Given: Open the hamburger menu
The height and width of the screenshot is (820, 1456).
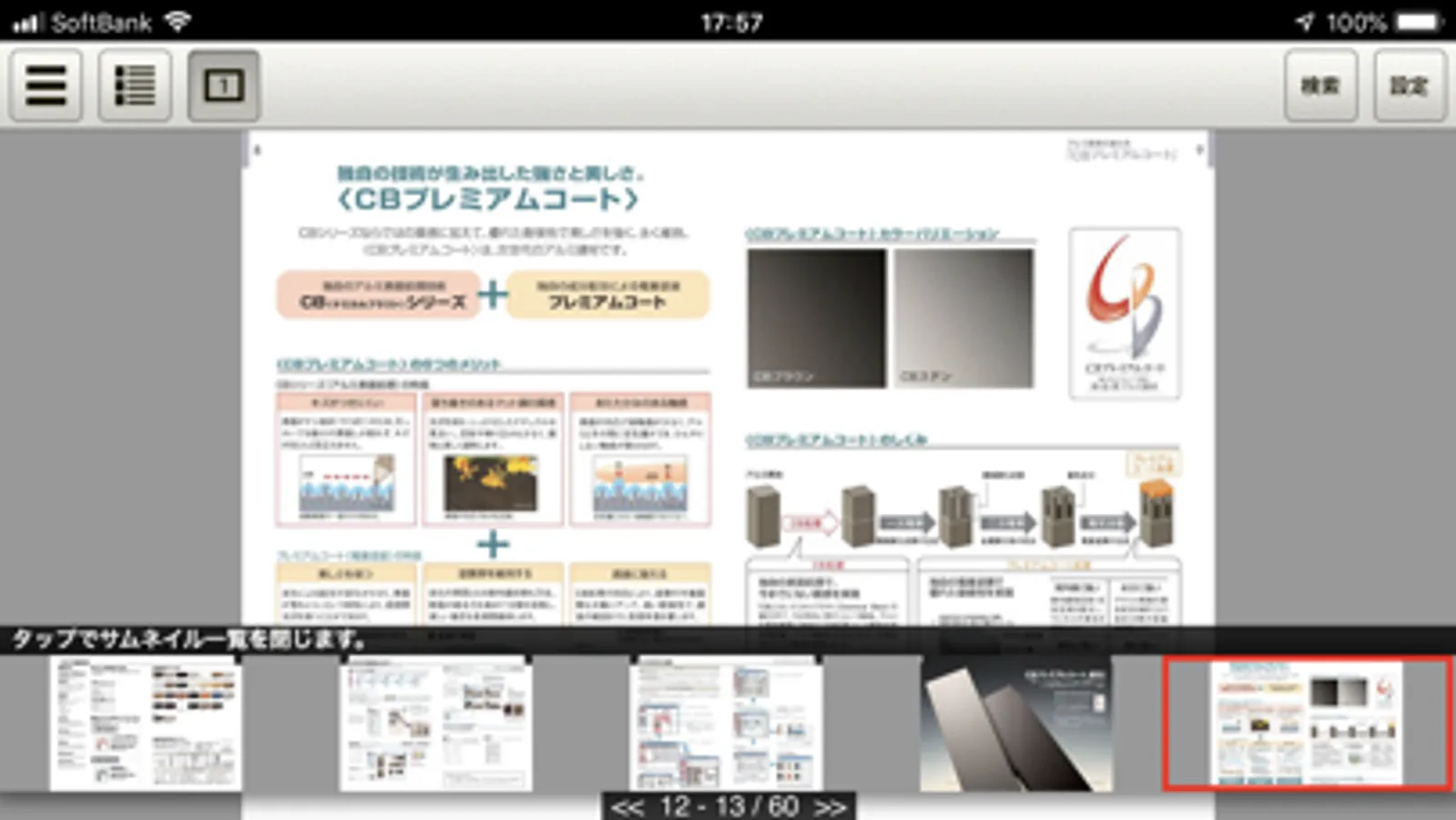Looking at the screenshot, I should tap(46, 86).
